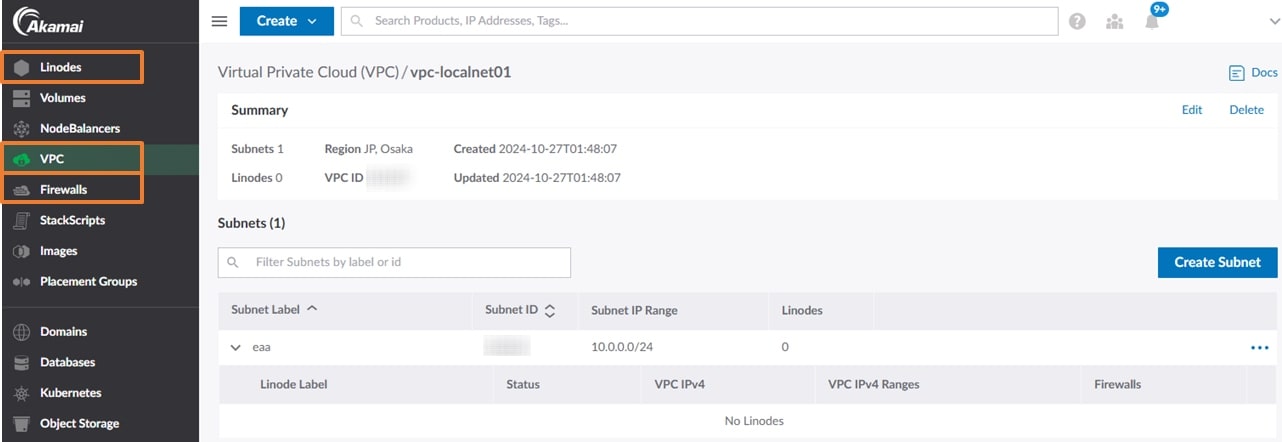Open the hamburger navigation menu

coord(220,21)
